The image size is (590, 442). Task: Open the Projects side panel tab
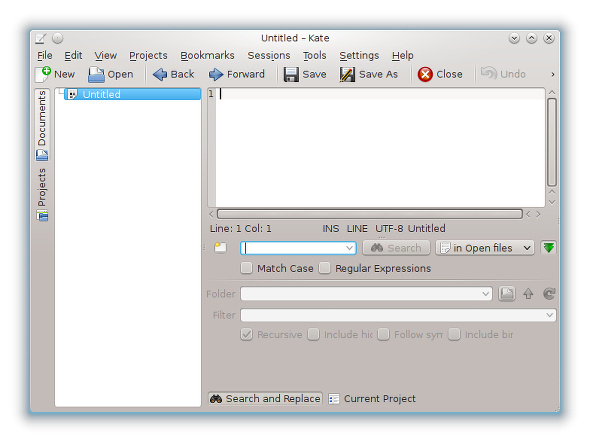pos(42,194)
